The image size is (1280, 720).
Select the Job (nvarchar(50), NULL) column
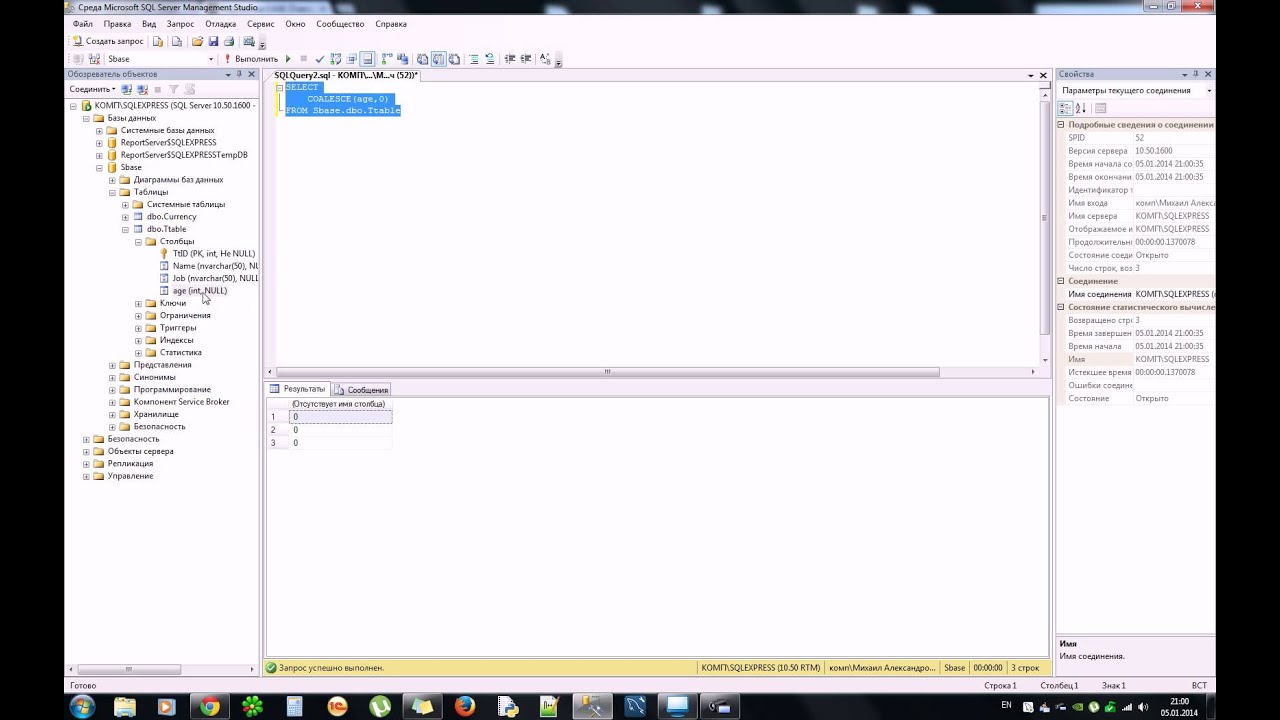215,278
